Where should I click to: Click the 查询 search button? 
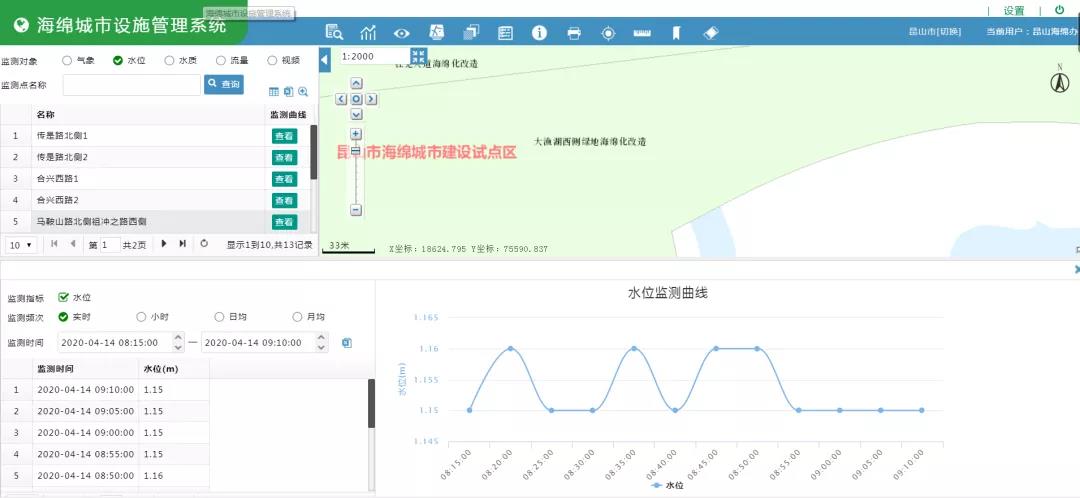click(x=224, y=85)
